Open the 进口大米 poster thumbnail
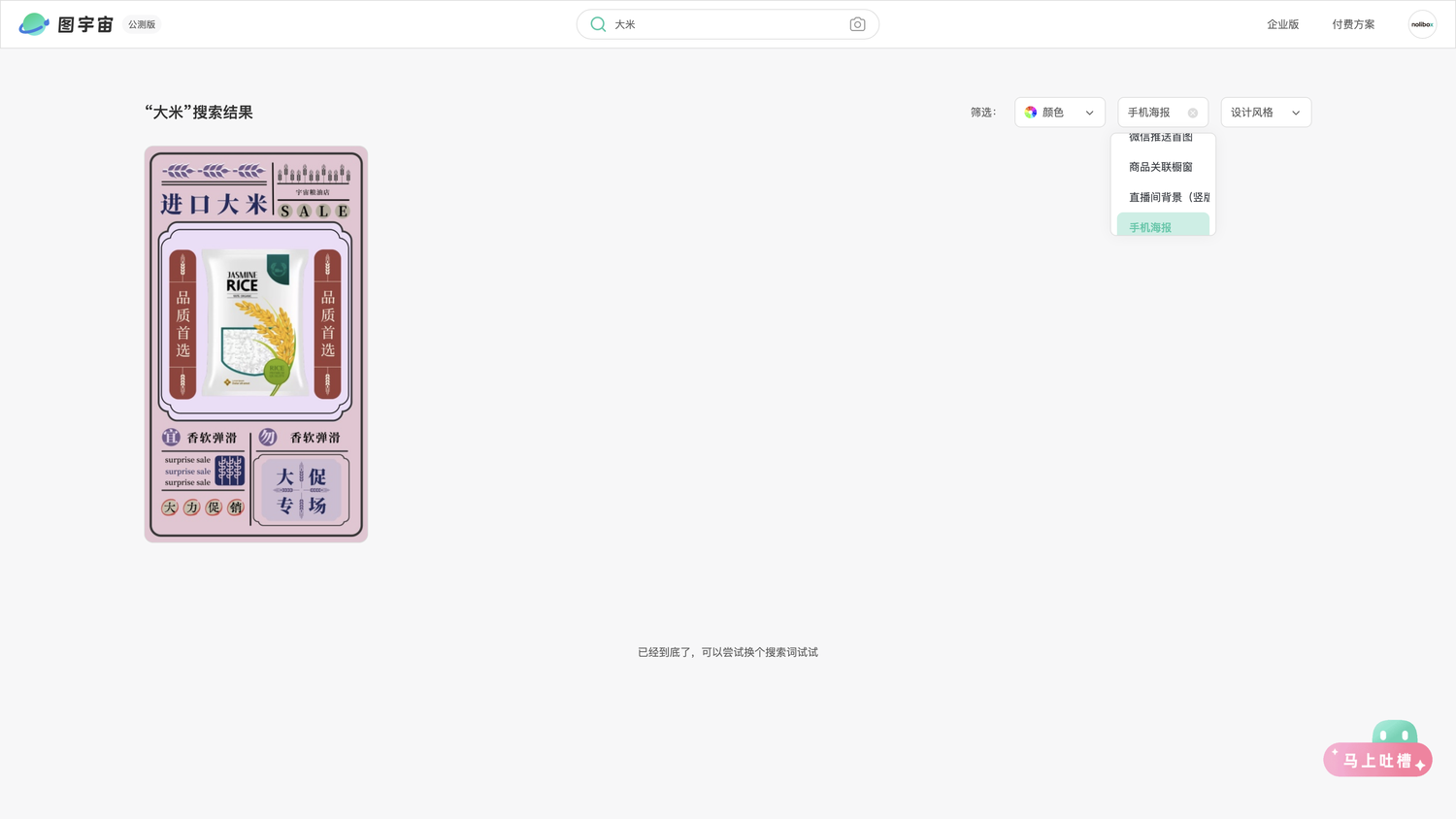 point(256,344)
